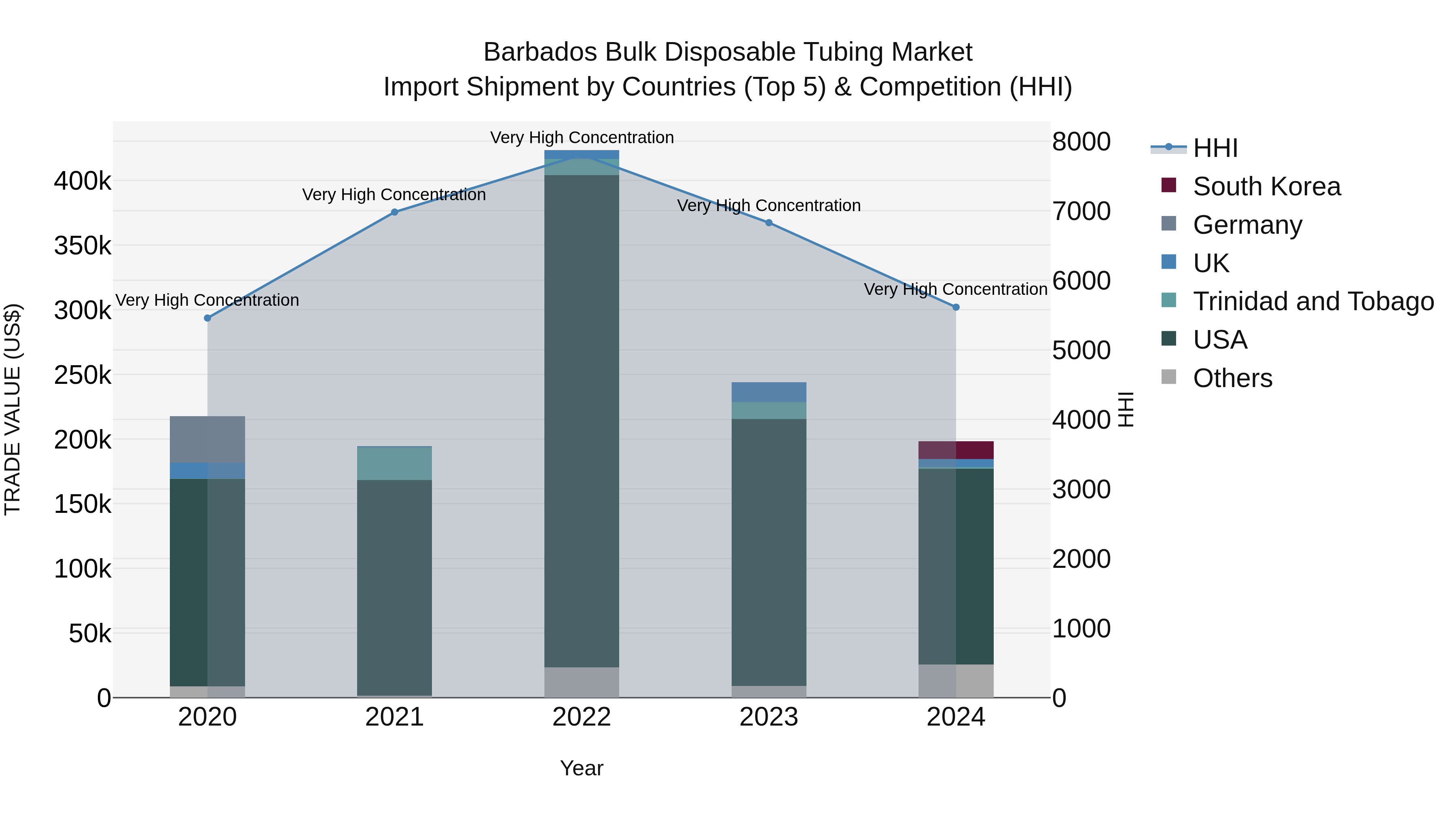This screenshot has width=1456, height=819.
Task: Click the South Korea maroon color swatch
Action: (x=1168, y=185)
